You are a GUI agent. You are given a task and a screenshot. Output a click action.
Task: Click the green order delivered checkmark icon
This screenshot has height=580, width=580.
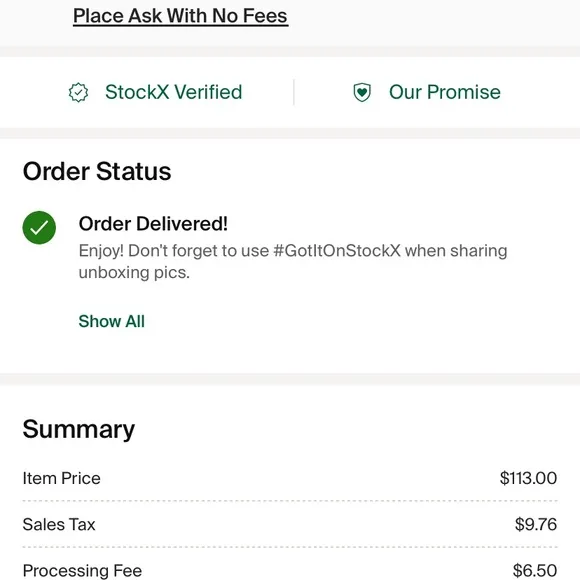(39, 227)
